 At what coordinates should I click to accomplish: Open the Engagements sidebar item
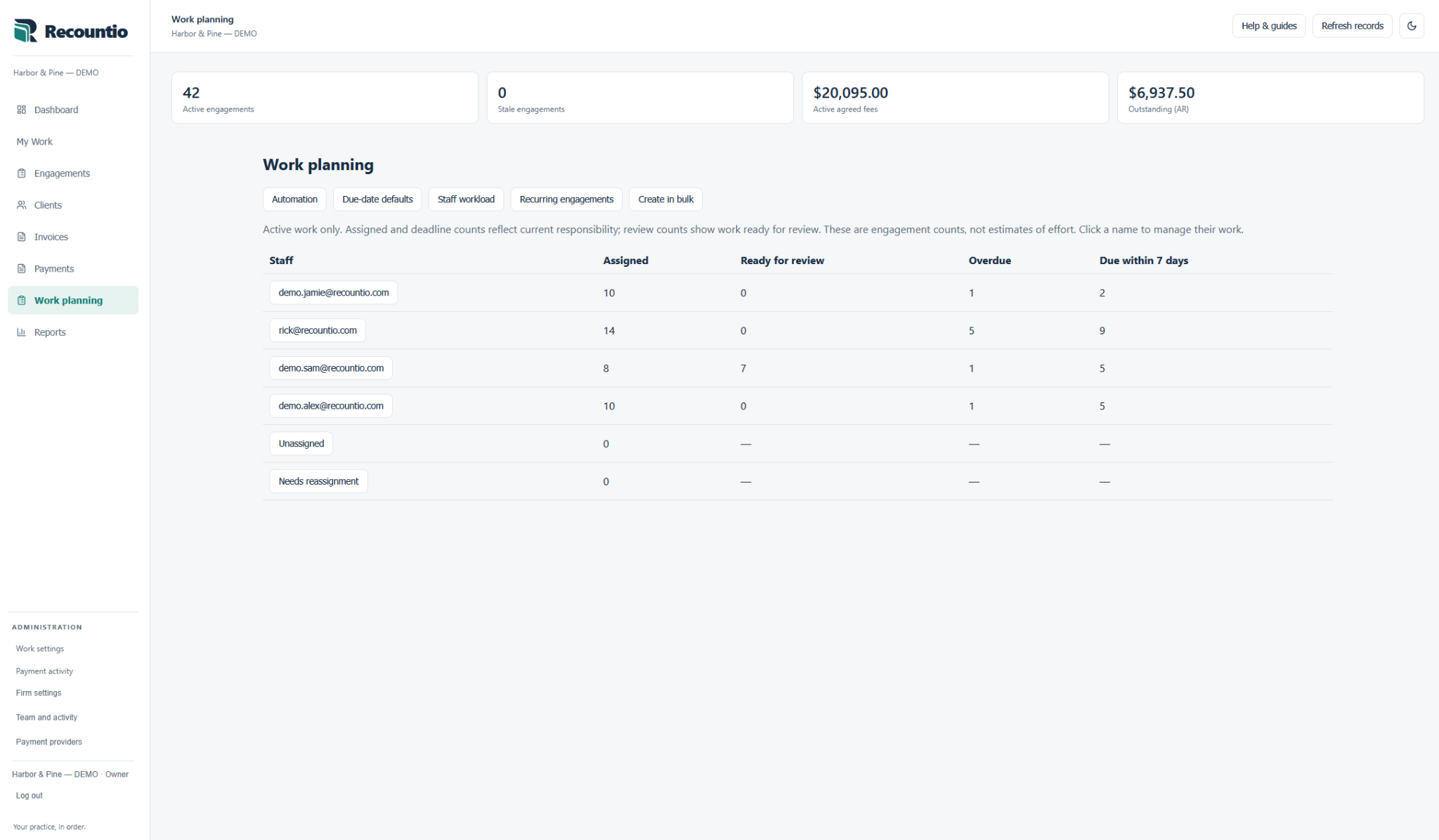click(x=73, y=173)
